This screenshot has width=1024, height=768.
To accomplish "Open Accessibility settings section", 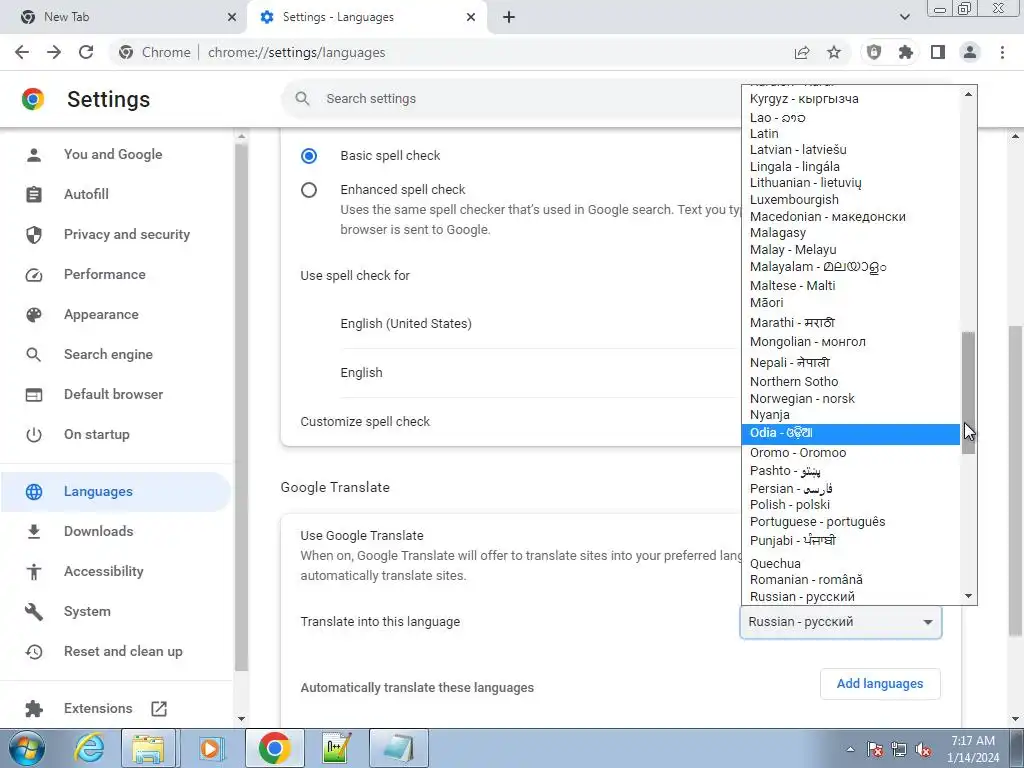I will (x=104, y=571).
